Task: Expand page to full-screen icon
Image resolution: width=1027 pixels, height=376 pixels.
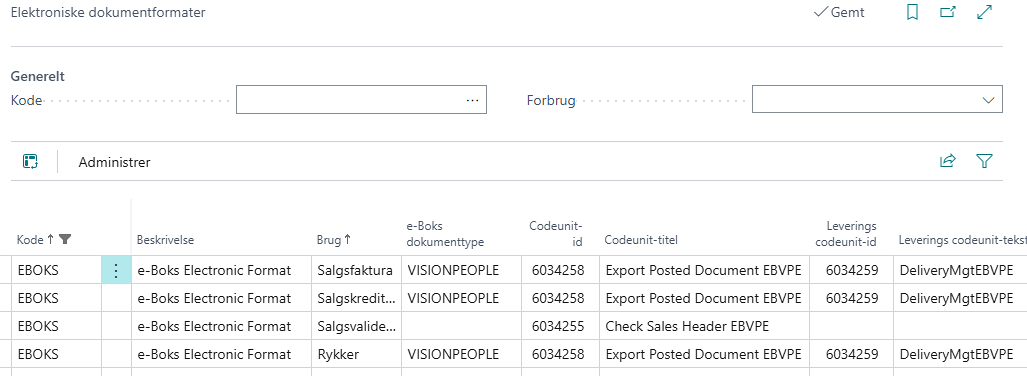Action: tap(984, 12)
